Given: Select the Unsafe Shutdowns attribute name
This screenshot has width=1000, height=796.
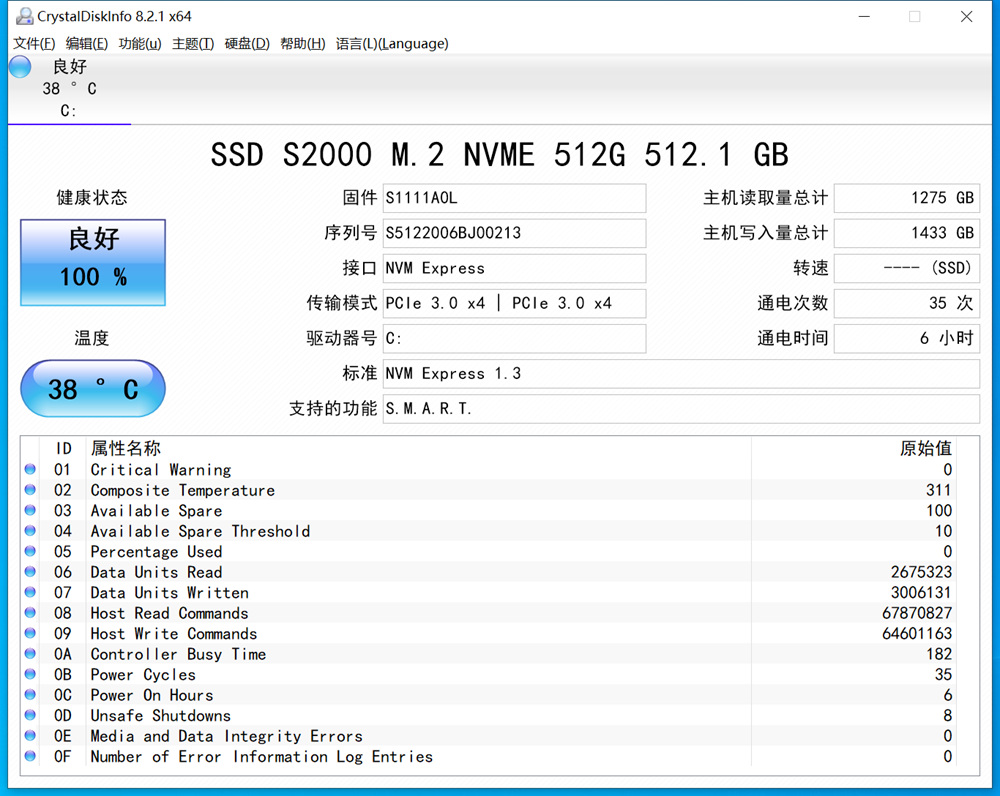Looking at the screenshot, I should click(x=161, y=715).
